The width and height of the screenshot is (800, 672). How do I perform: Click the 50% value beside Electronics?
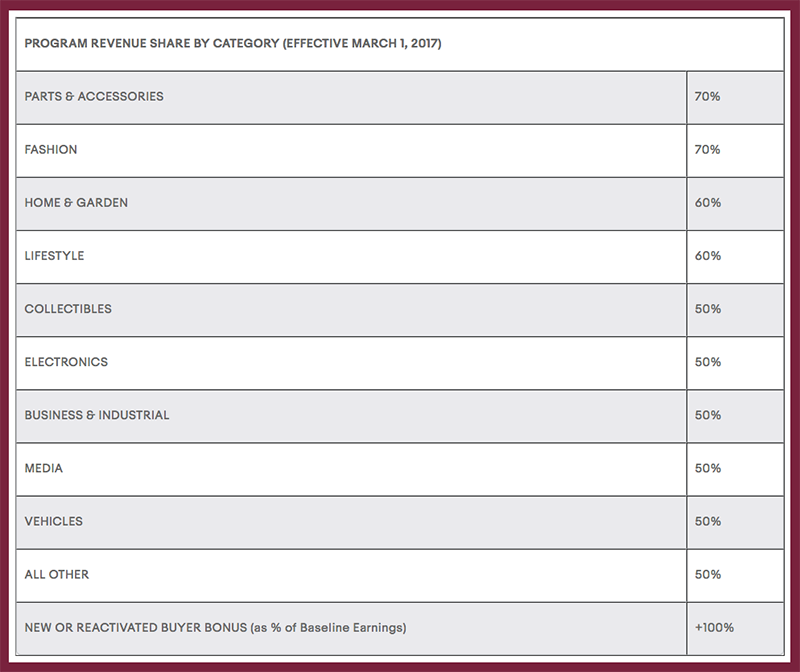(x=707, y=362)
